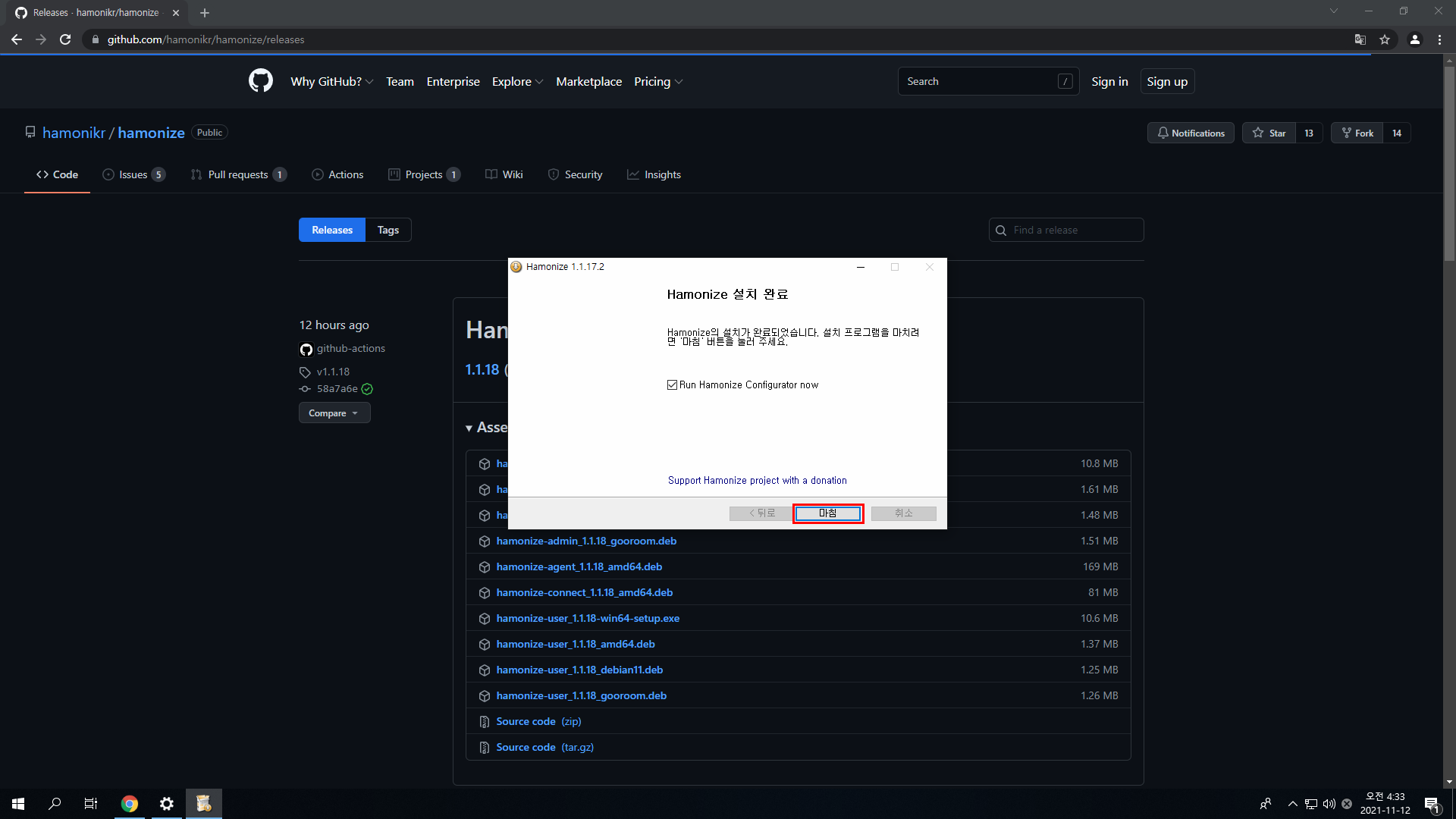Switch to the Code tab

pyautogui.click(x=57, y=174)
